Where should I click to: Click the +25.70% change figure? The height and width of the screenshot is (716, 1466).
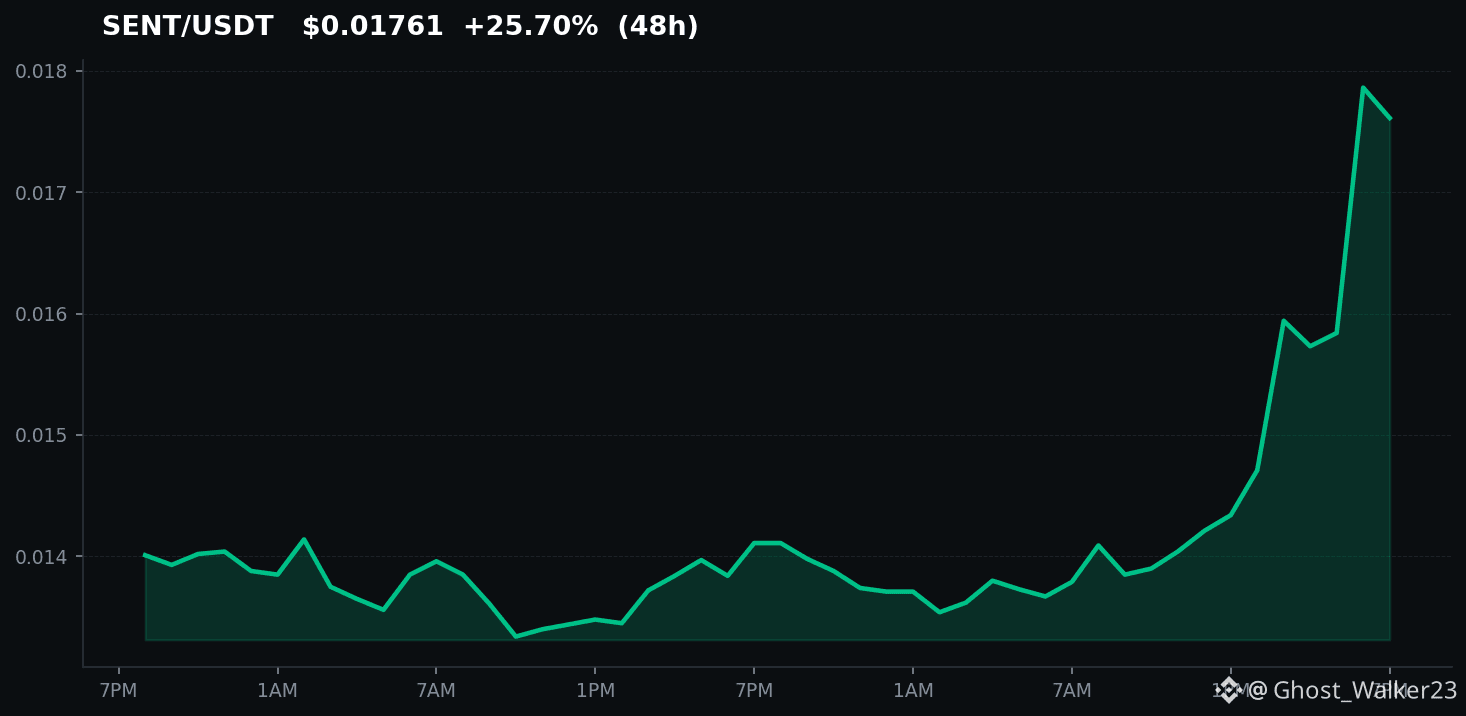click(530, 27)
